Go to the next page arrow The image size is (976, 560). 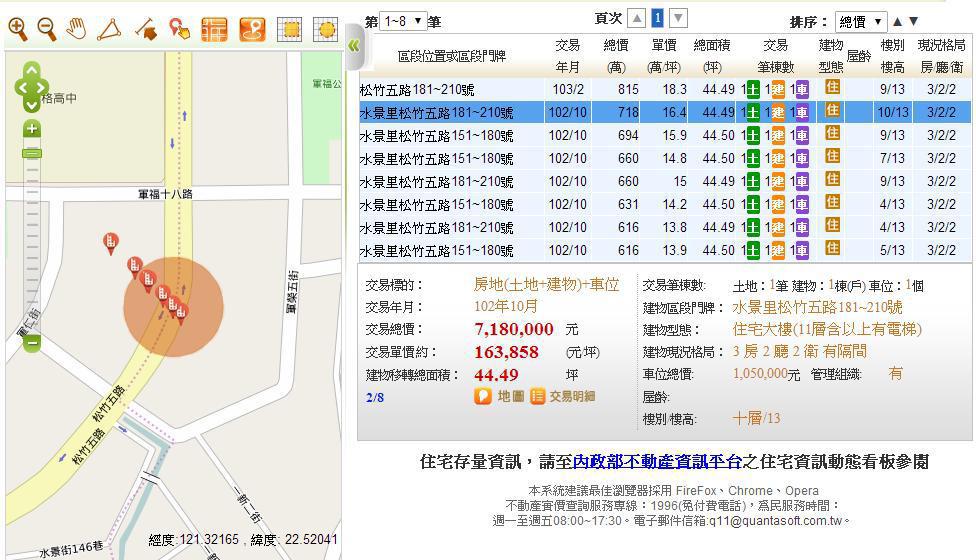point(678,18)
